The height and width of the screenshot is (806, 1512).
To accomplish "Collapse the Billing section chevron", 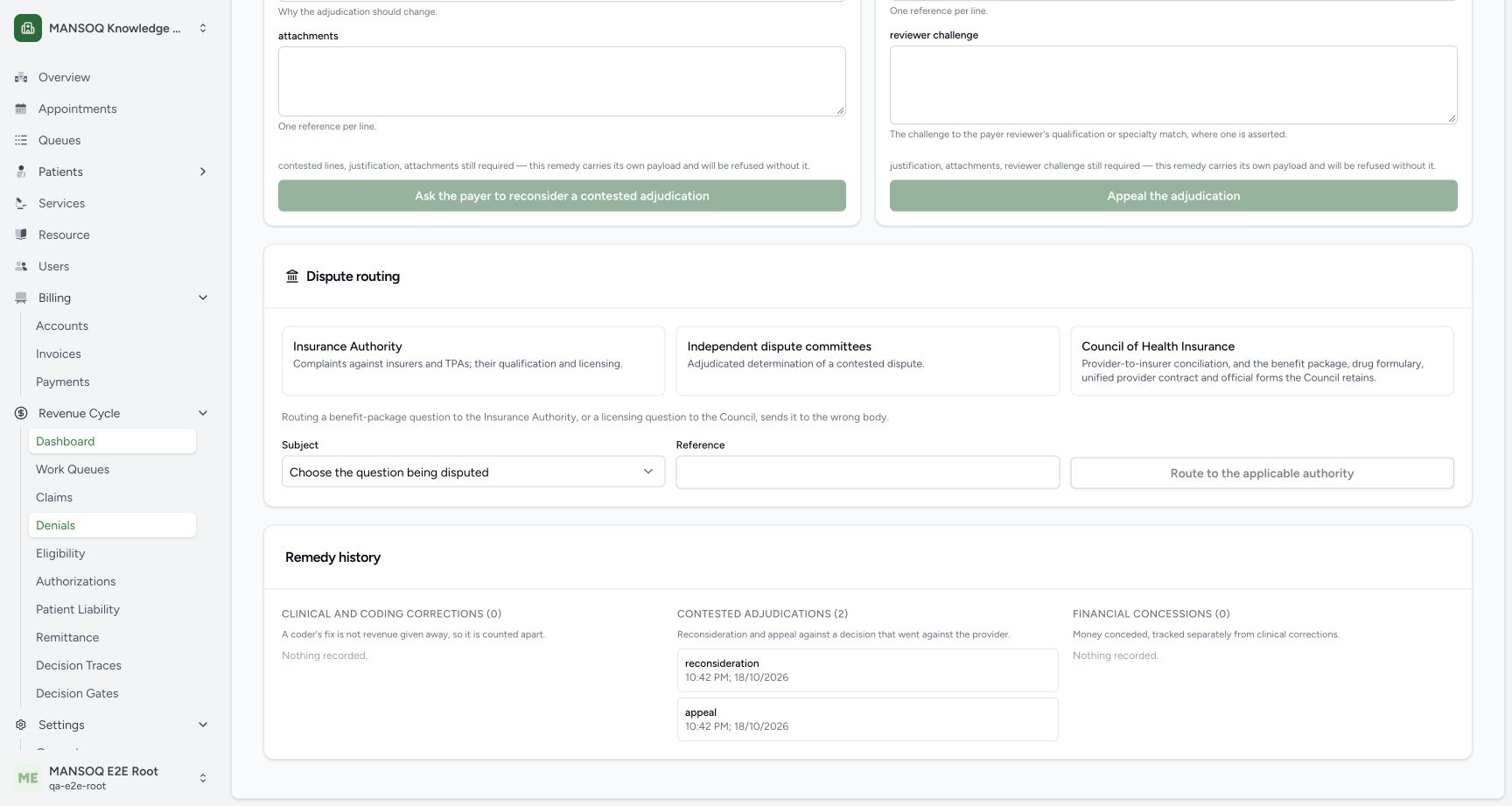I will tap(203, 298).
